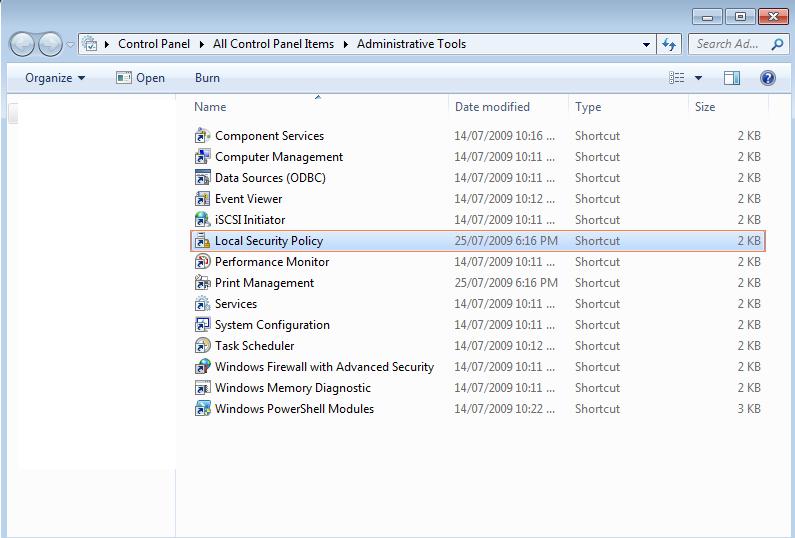795x538 pixels.
Task: Select the Event Viewer name text
Action: tap(248, 199)
